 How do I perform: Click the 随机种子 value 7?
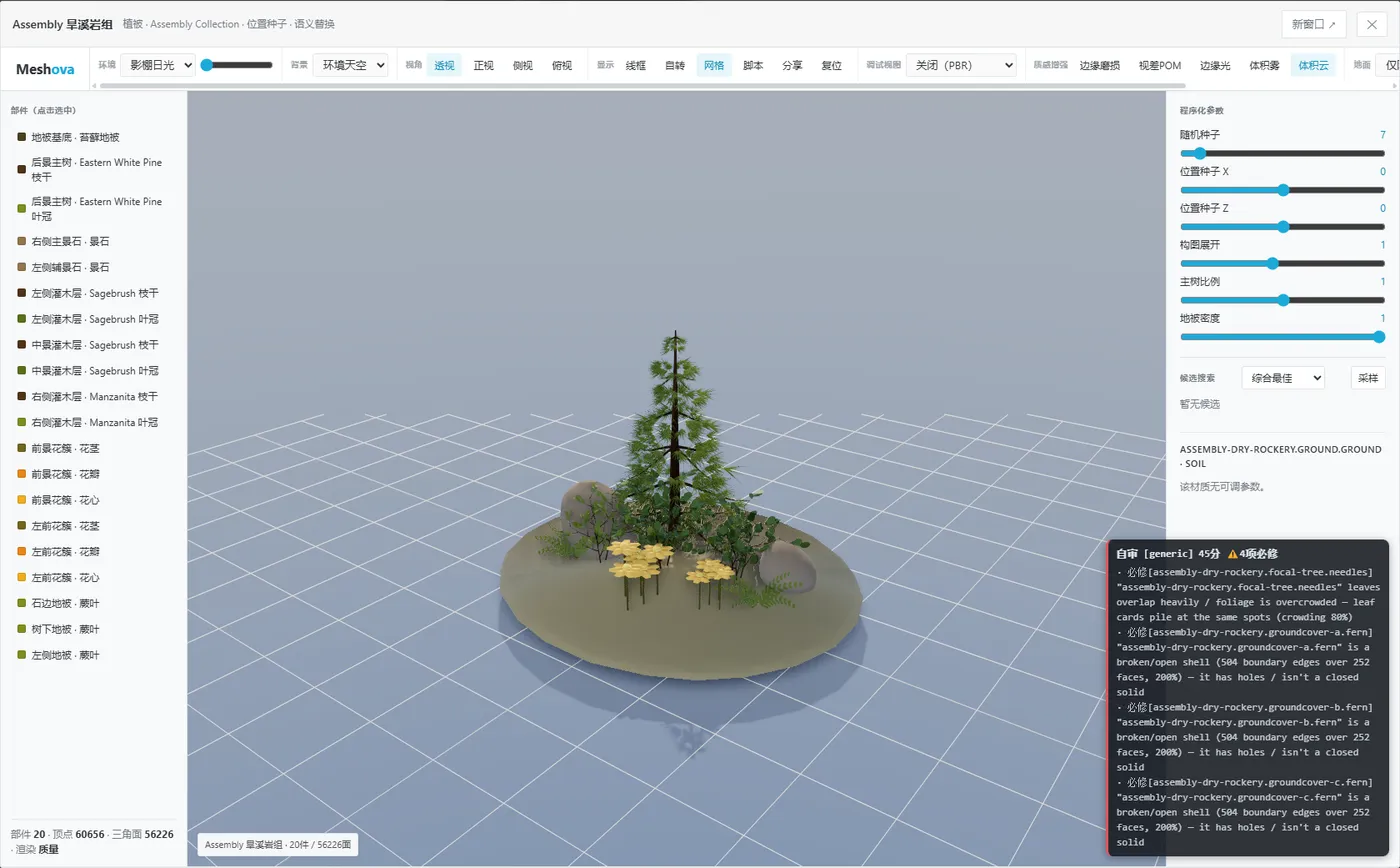[x=1382, y=134]
